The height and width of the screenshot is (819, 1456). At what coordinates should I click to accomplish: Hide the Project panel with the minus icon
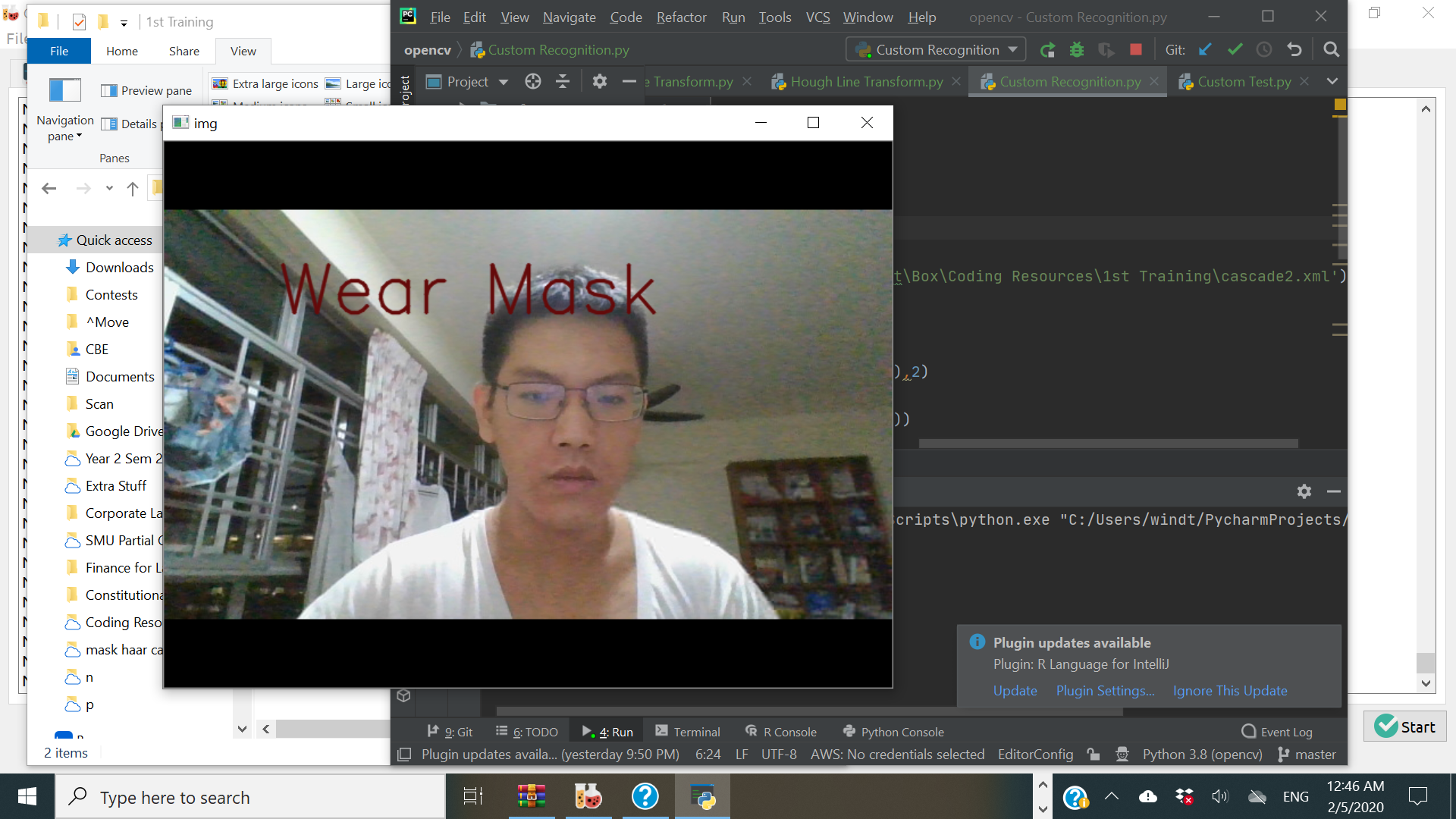629,82
